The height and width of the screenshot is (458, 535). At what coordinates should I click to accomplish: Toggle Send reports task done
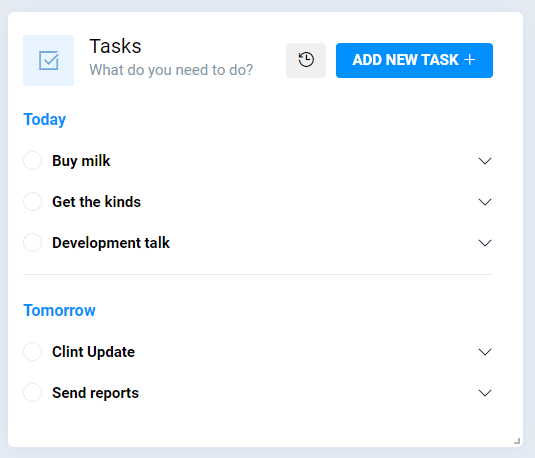pos(32,392)
